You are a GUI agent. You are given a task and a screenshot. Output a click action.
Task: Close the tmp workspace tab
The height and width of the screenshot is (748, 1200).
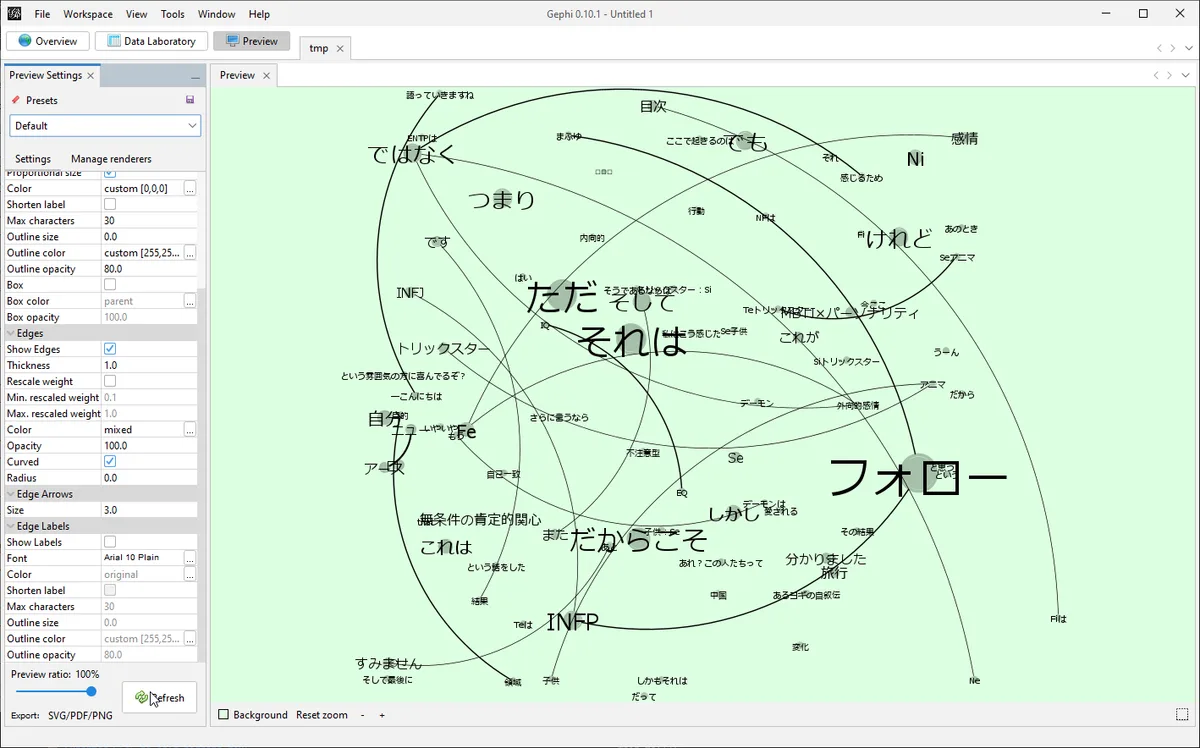coord(340,48)
